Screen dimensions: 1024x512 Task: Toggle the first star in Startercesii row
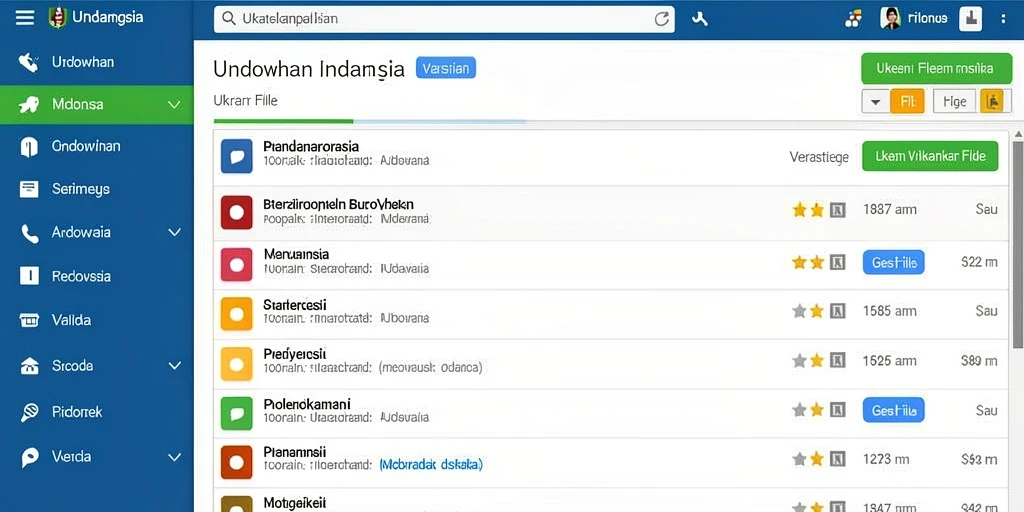click(799, 312)
